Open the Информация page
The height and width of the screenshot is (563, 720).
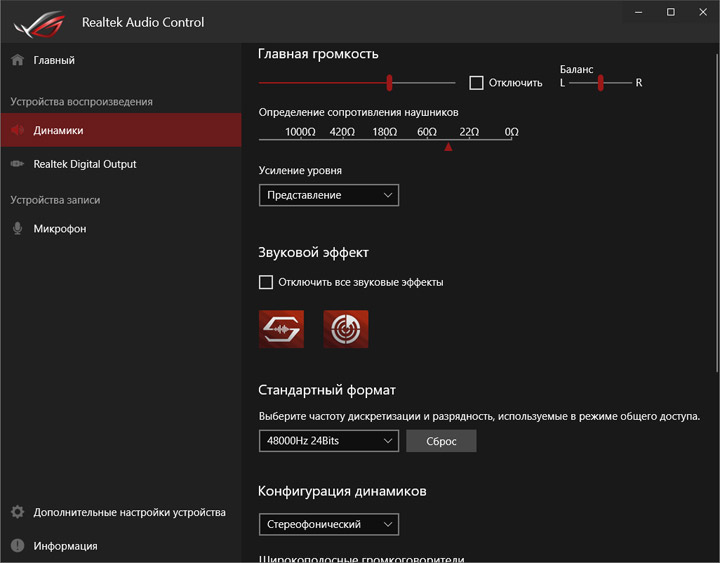coord(121,546)
